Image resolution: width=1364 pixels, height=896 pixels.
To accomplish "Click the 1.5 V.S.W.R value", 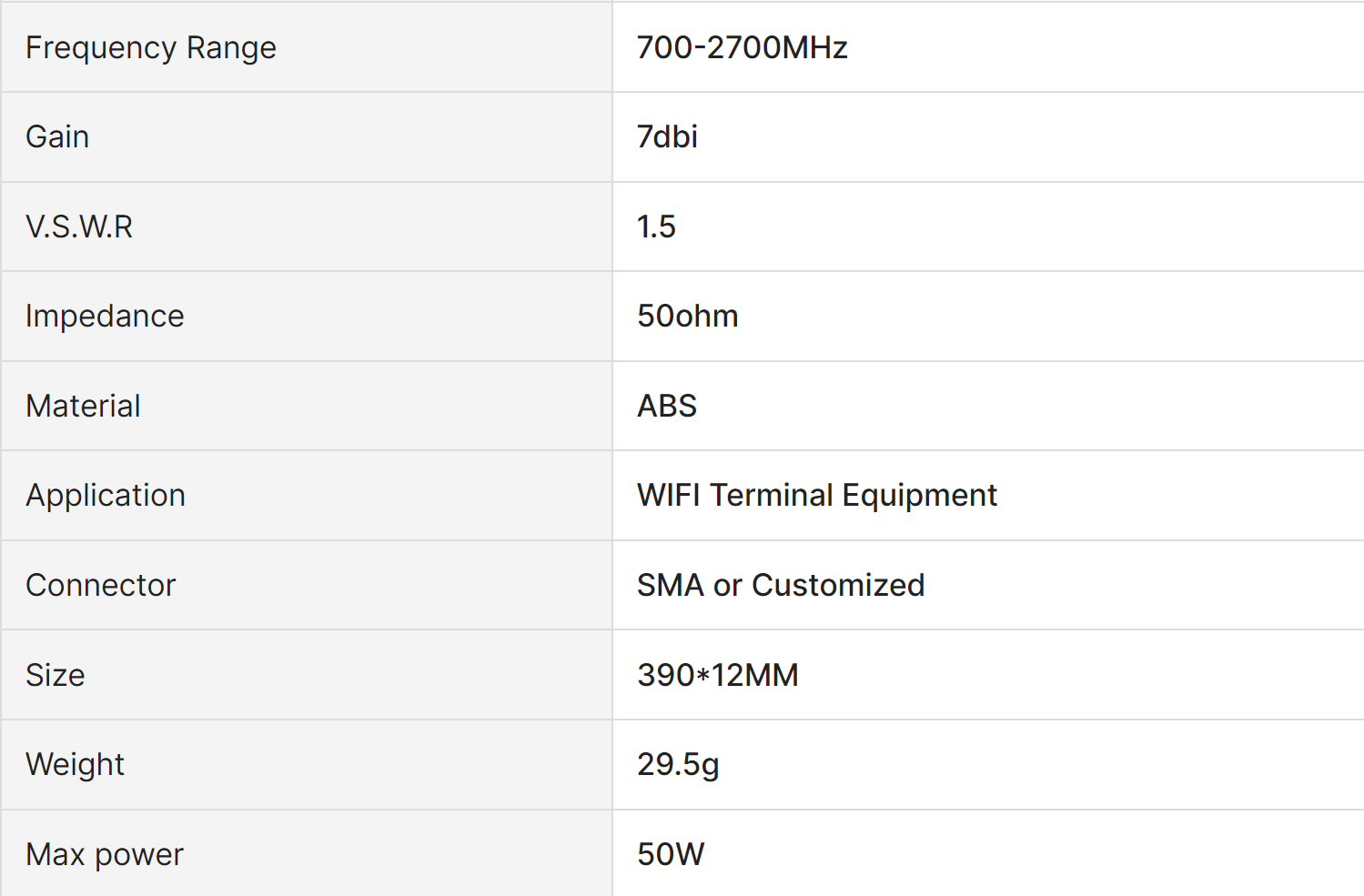I will 656,227.
